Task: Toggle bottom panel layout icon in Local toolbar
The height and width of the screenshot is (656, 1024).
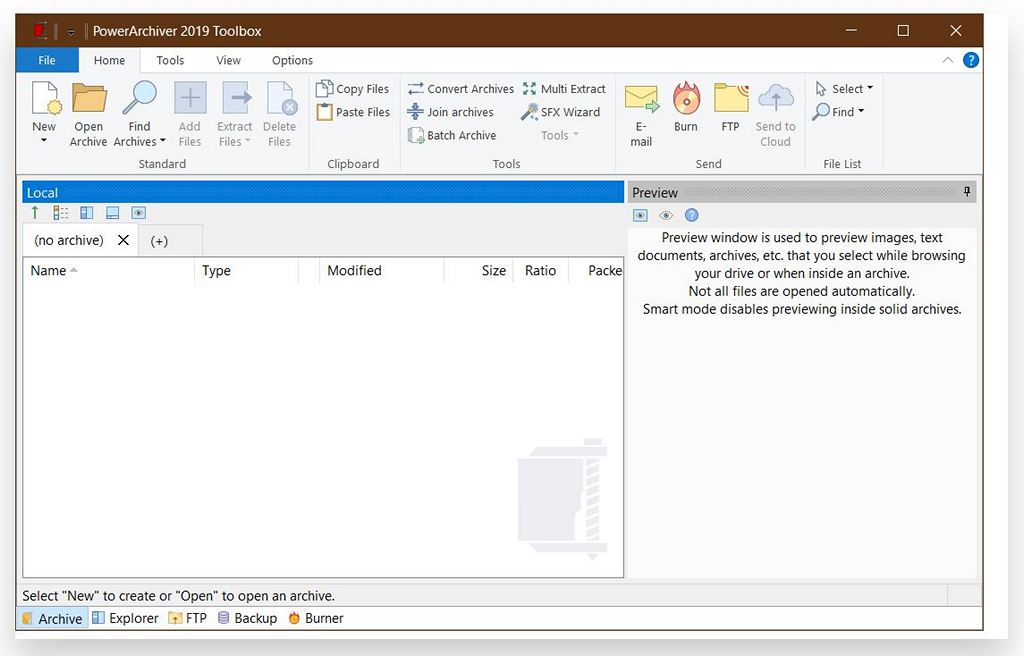Action: 112,212
